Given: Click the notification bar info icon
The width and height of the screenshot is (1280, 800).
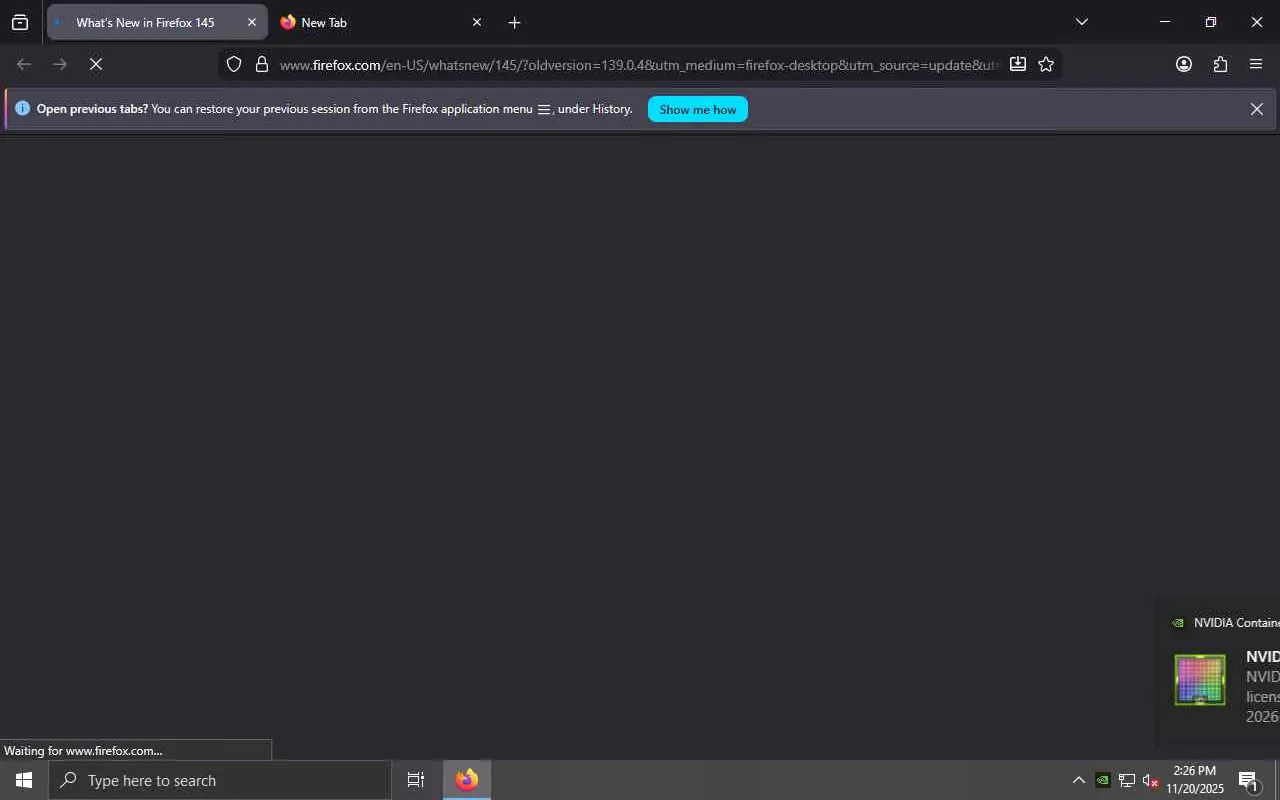Looking at the screenshot, I should tap(23, 108).
